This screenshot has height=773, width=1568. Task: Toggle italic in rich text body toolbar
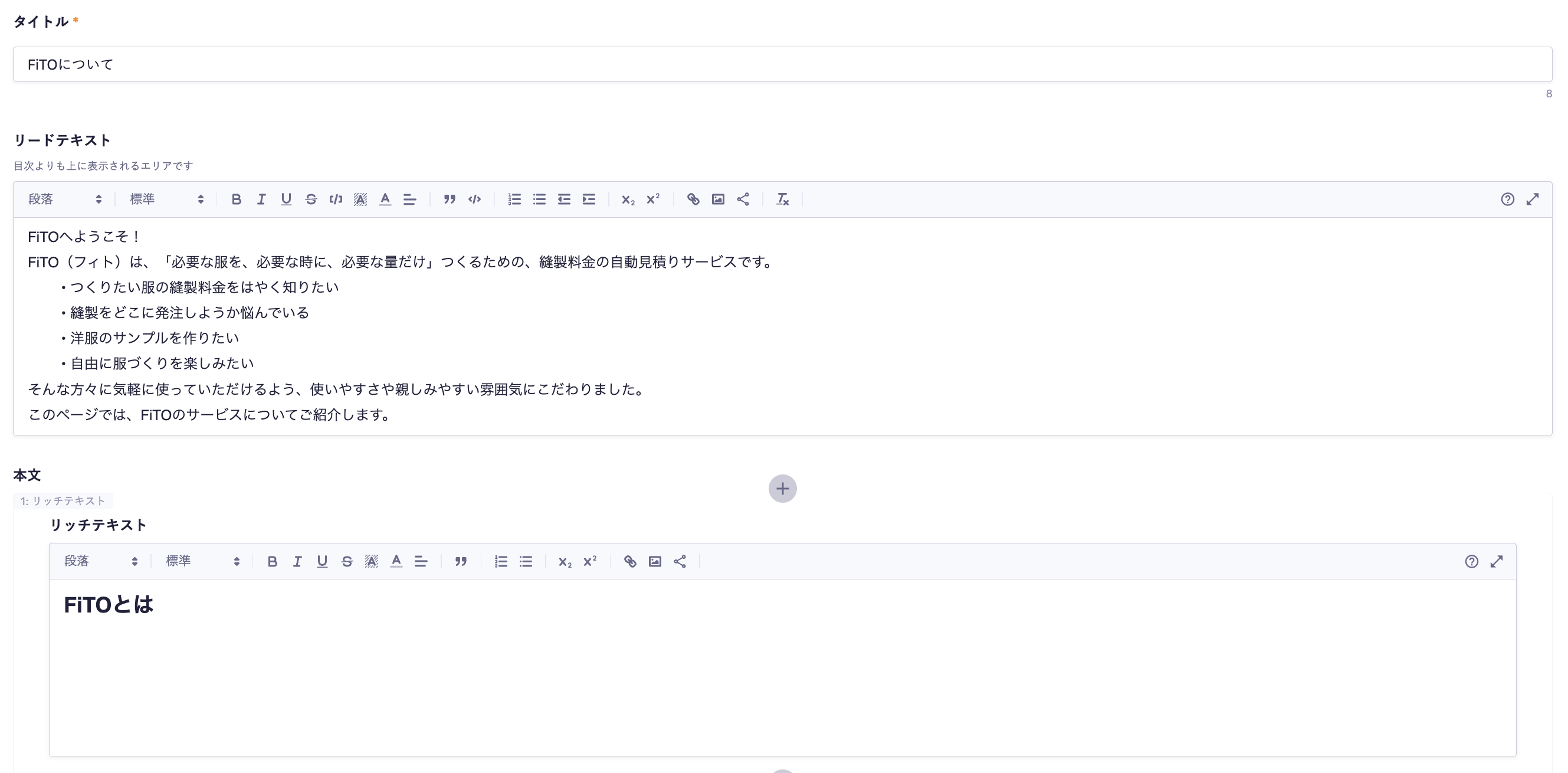297,561
